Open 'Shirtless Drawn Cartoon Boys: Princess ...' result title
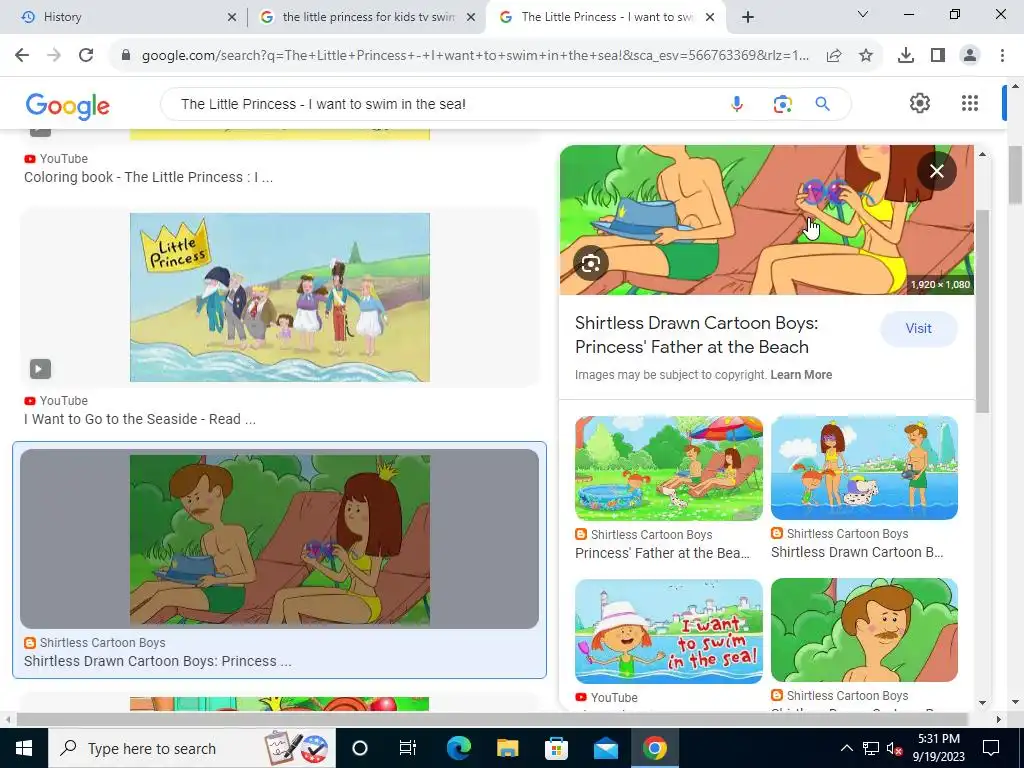 click(157, 661)
